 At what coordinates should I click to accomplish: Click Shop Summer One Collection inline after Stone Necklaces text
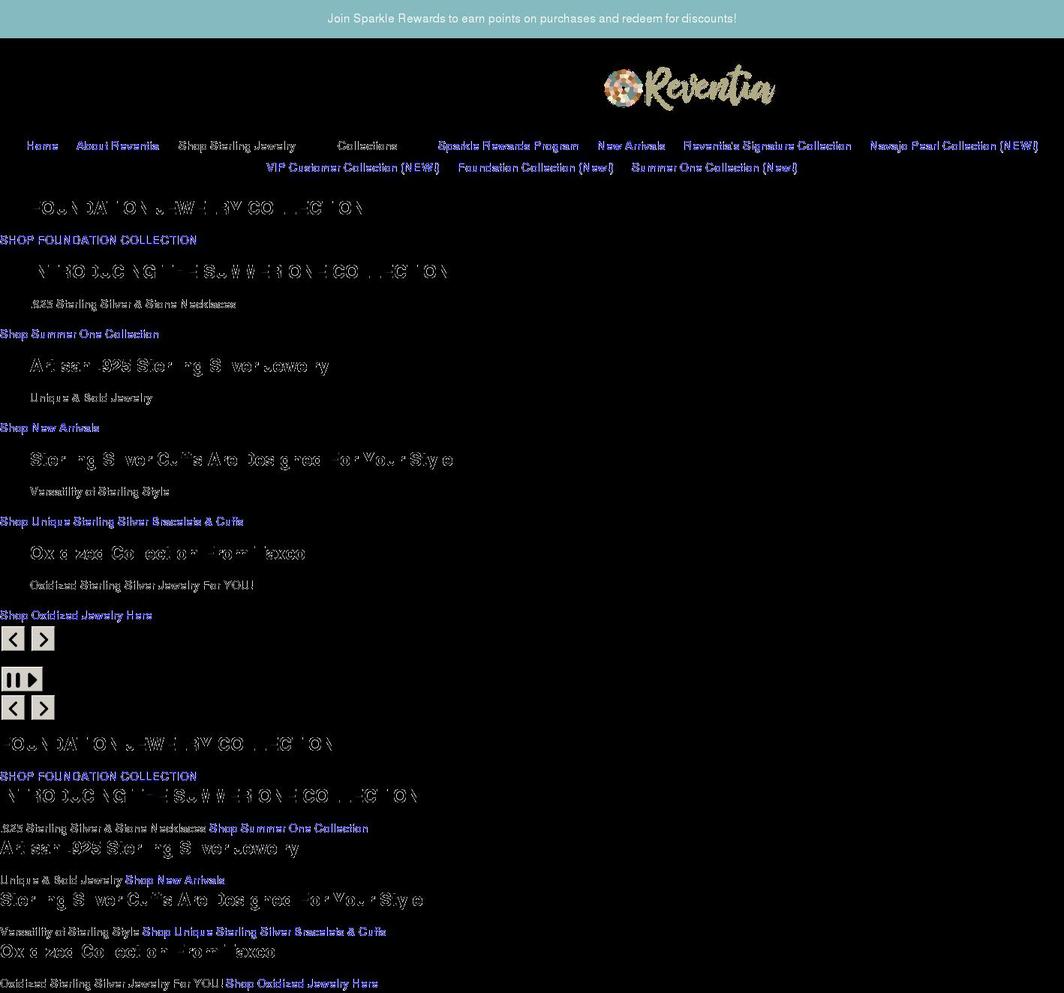click(x=288, y=828)
